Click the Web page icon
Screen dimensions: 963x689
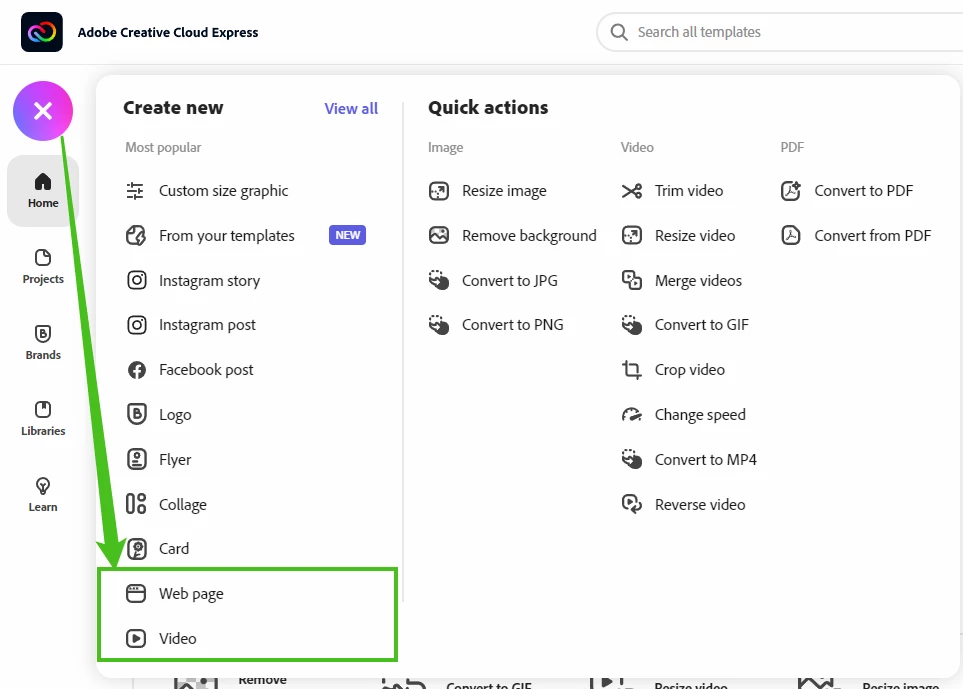(136, 594)
